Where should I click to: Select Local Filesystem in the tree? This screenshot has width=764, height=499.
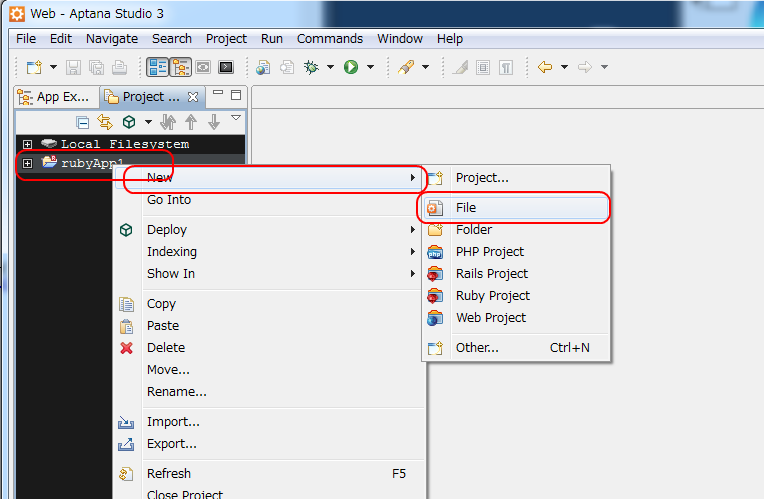(x=125, y=144)
